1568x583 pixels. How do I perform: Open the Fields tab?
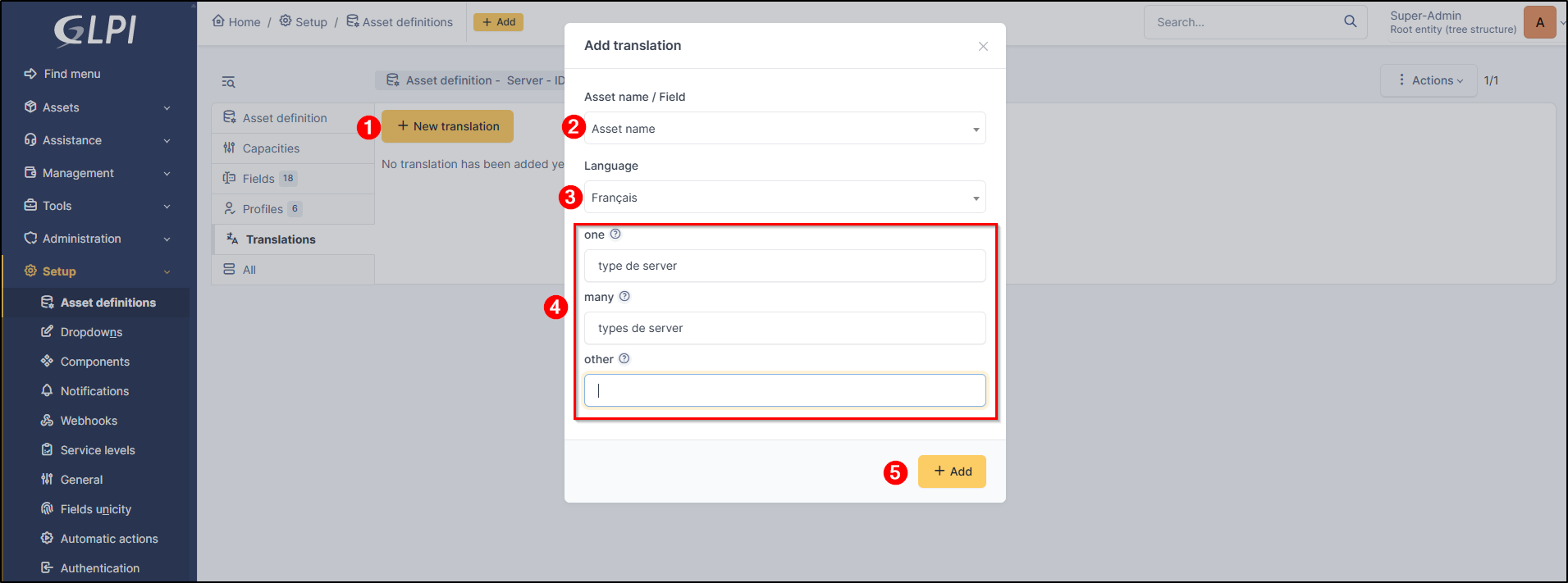coord(258,179)
